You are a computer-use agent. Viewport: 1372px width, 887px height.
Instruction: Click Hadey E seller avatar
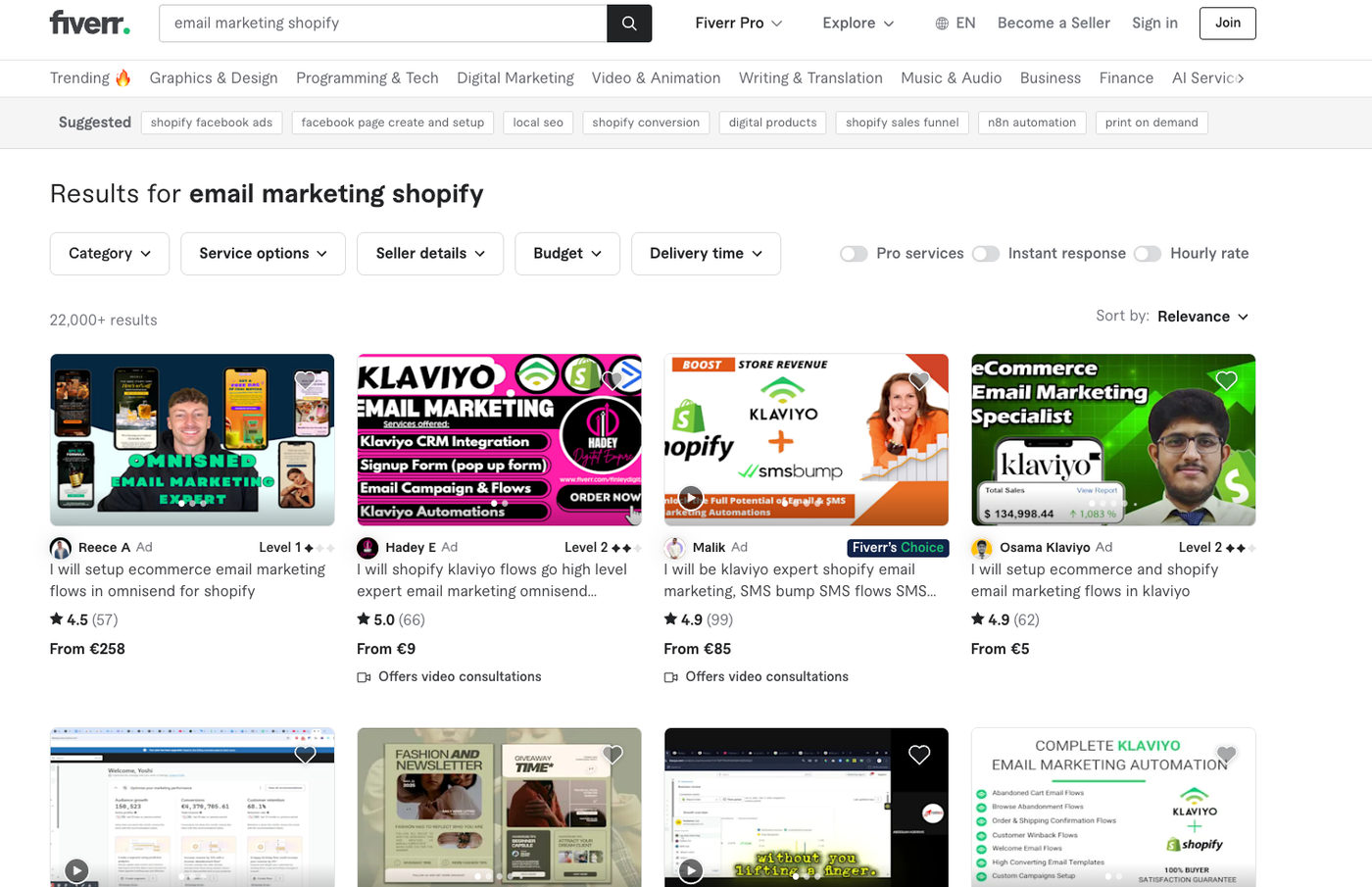[367, 548]
